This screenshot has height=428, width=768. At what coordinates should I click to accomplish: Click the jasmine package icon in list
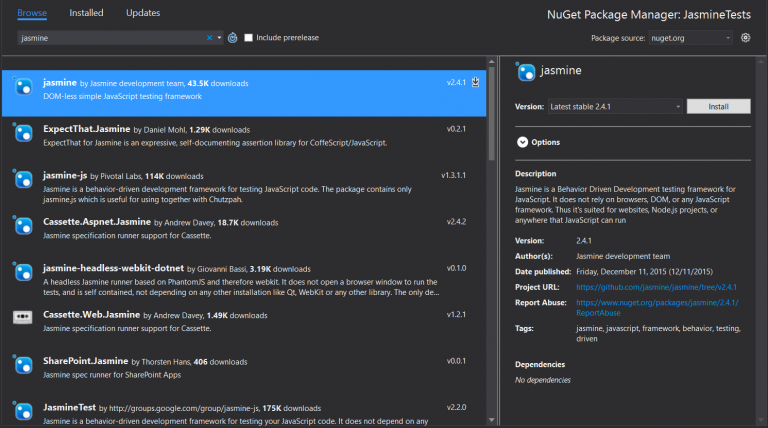click(23, 87)
